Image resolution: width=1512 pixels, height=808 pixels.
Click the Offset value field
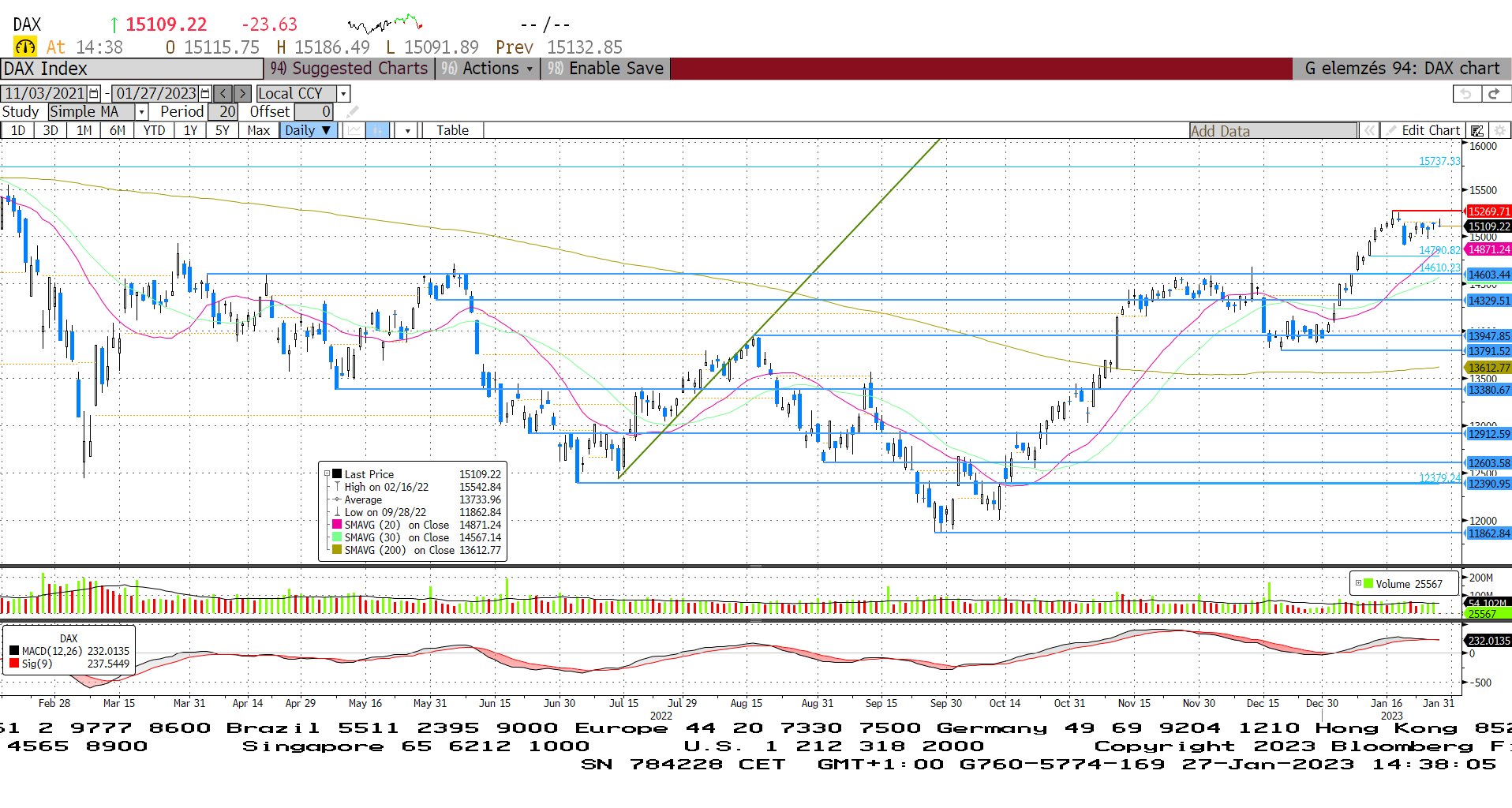point(313,112)
